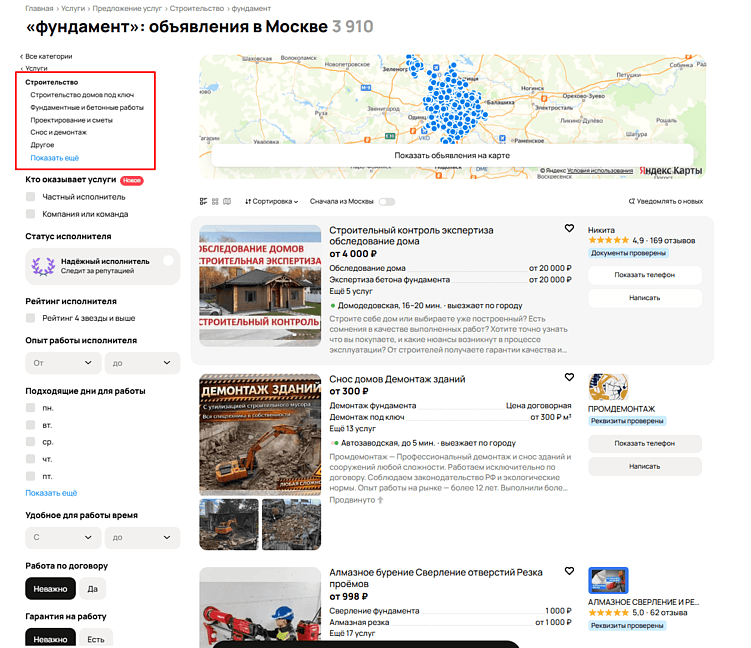Check Рейтинг 4 звезды и выше
This screenshot has height=648, width=751.
tap(31, 318)
